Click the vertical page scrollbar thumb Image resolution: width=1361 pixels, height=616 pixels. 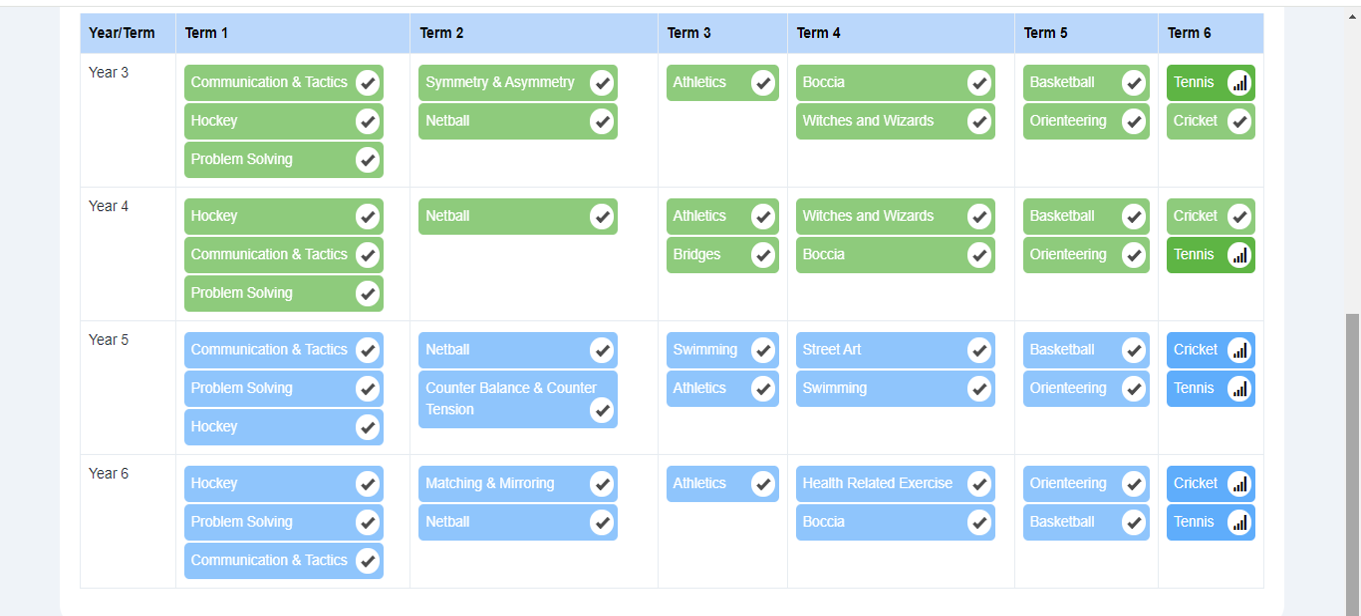(1352, 460)
